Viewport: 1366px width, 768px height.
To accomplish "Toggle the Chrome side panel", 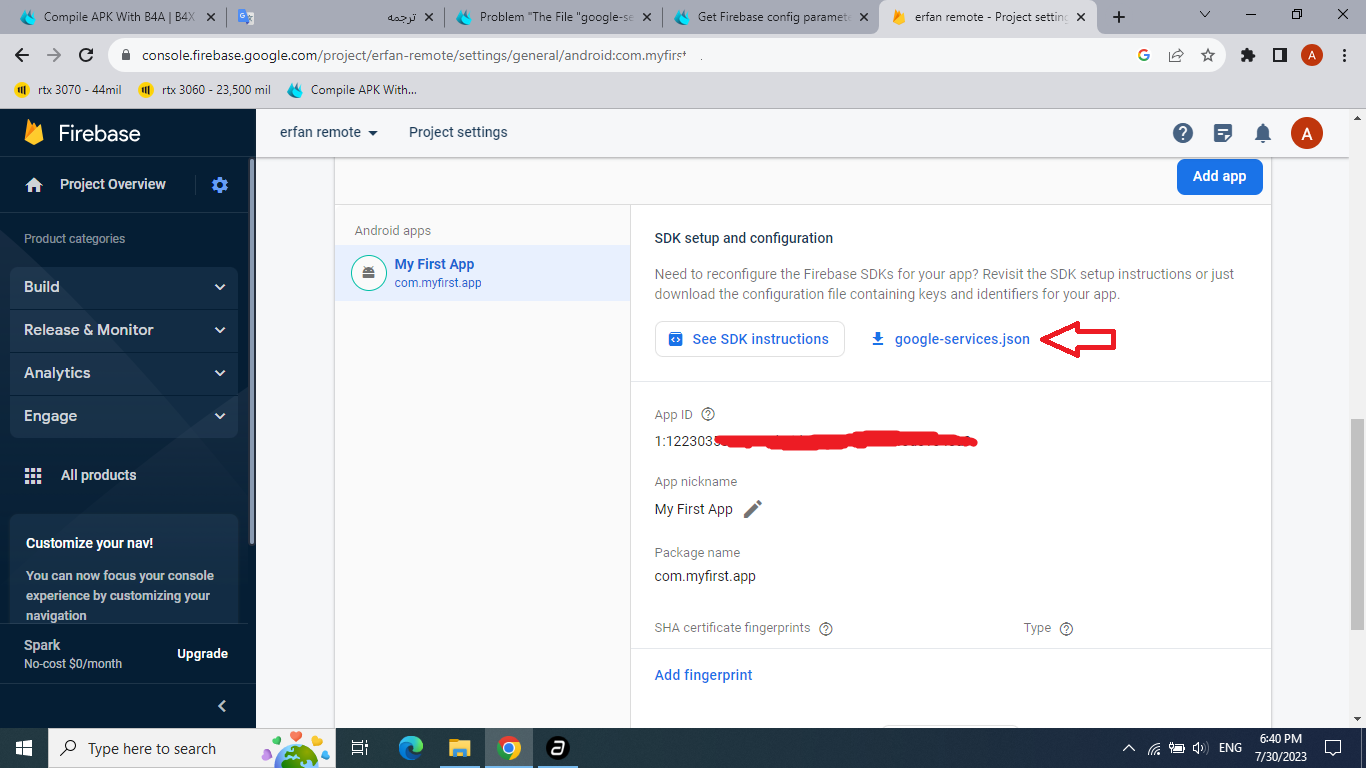I will point(1280,56).
